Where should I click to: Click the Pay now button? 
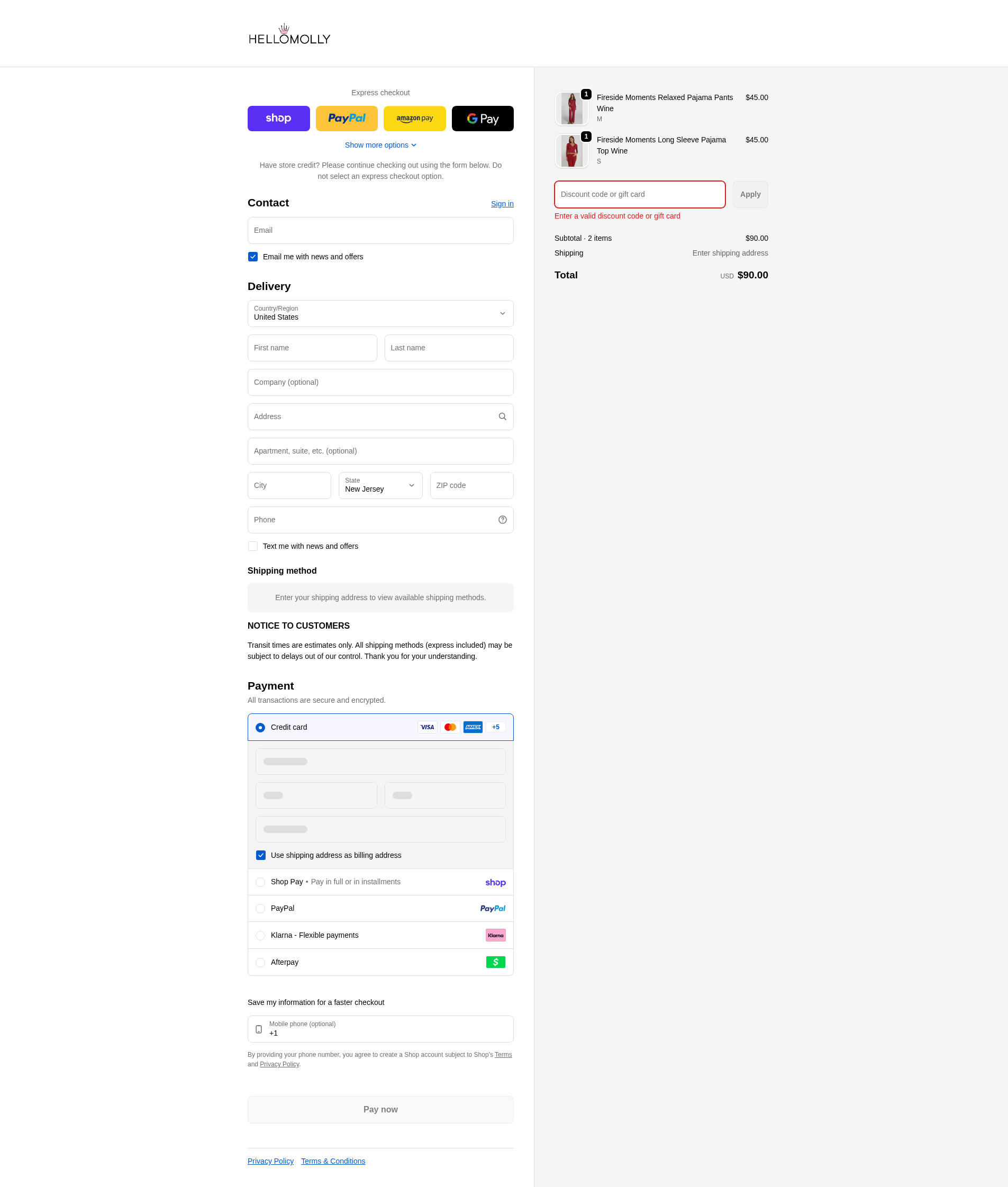(380, 1109)
